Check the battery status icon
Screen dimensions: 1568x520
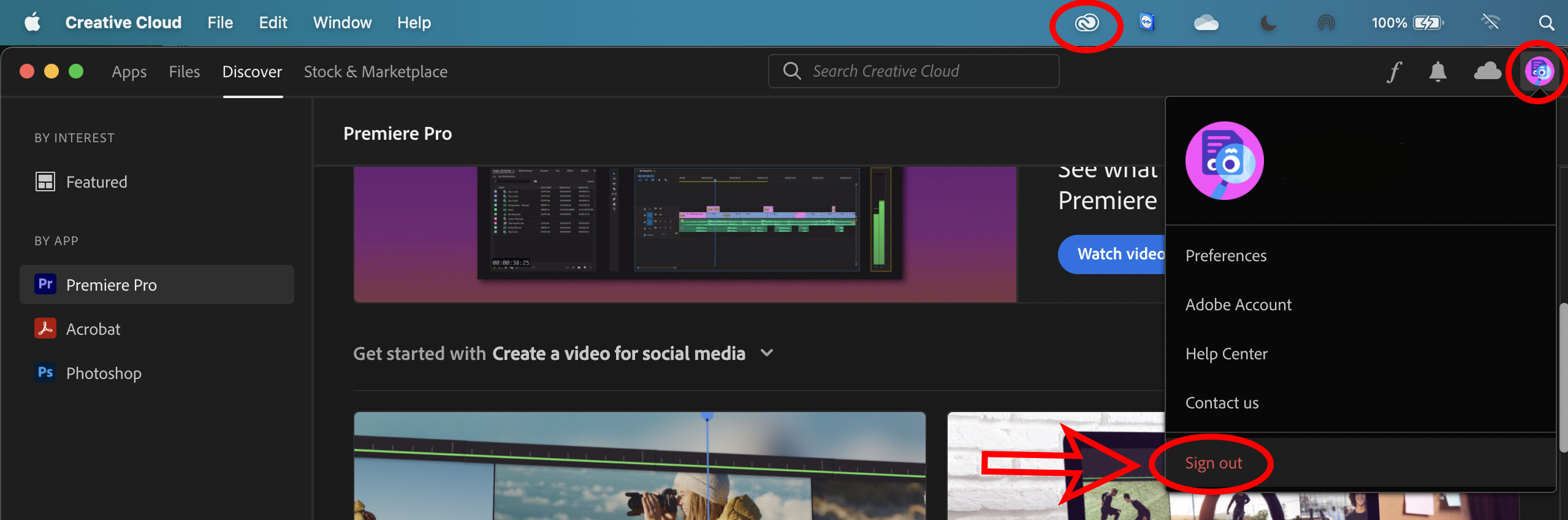click(x=1428, y=23)
